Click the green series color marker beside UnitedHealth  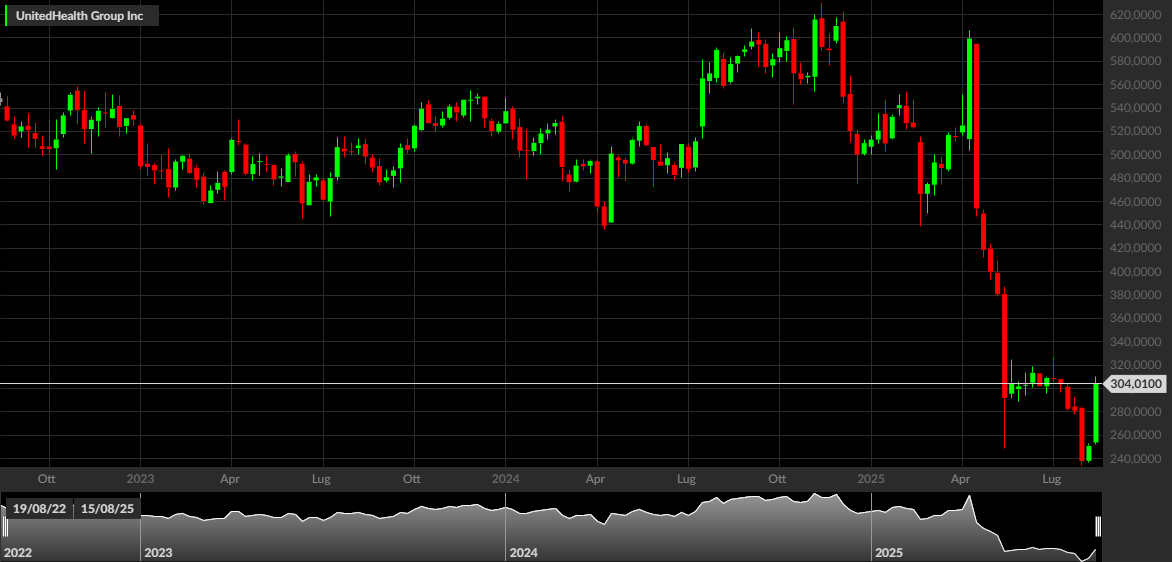tap(7, 15)
